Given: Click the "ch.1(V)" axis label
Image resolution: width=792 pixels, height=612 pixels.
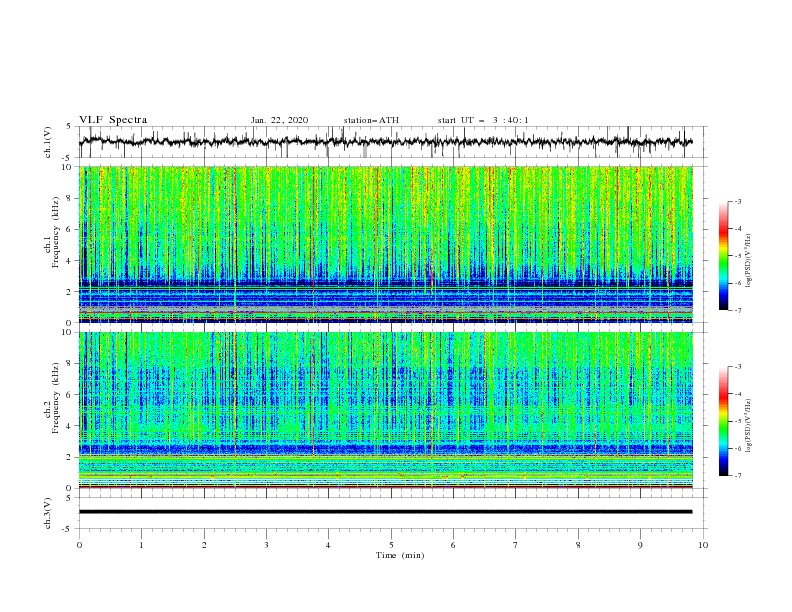Looking at the screenshot, I should coord(48,142).
